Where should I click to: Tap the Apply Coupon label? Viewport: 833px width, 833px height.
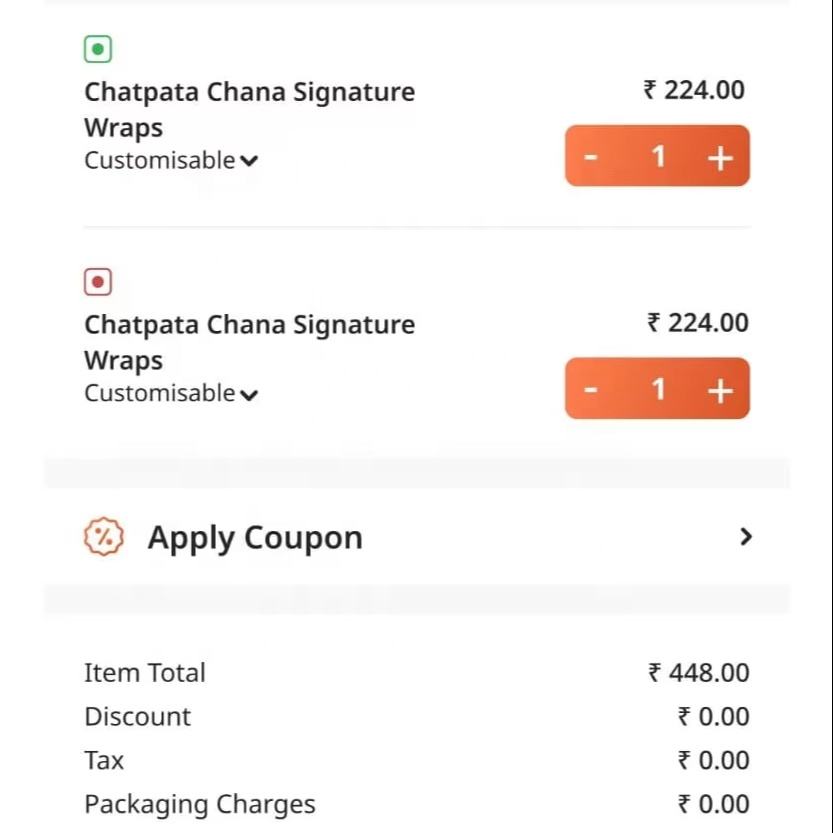click(x=255, y=538)
